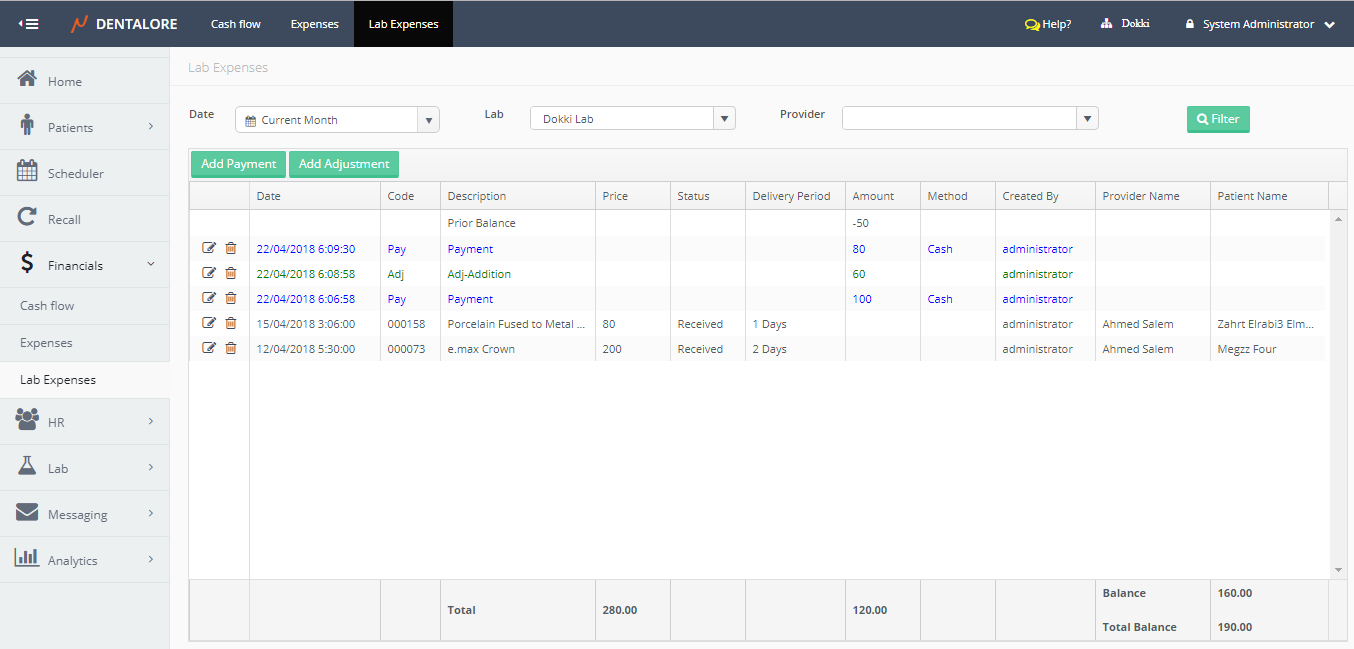Image resolution: width=1354 pixels, height=649 pixels.
Task: Click the Add Adjustment button
Action: [344, 164]
